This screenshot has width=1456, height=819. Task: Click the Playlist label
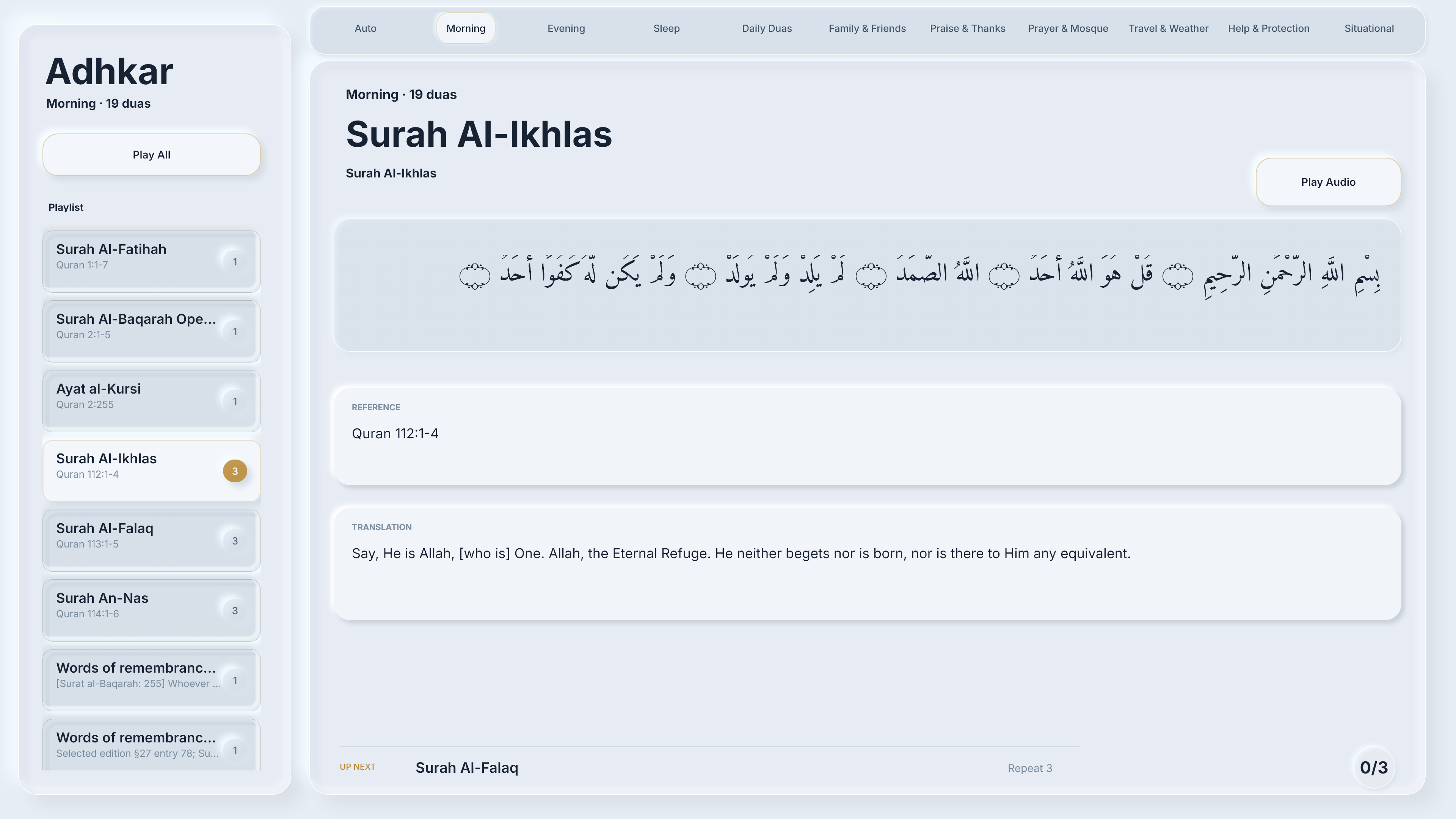coord(66,207)
